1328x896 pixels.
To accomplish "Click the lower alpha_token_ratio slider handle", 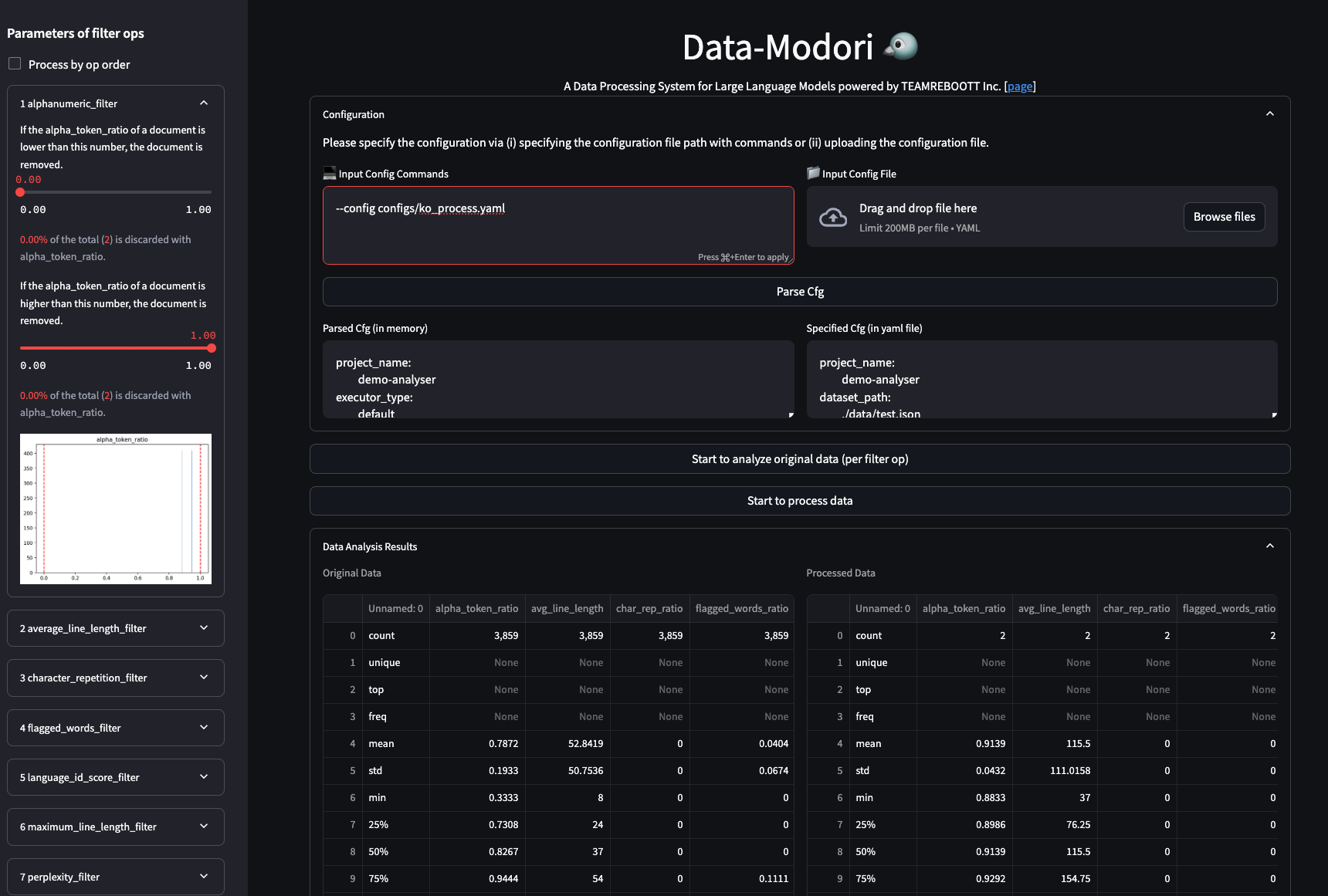I will (x=20, y=192).
